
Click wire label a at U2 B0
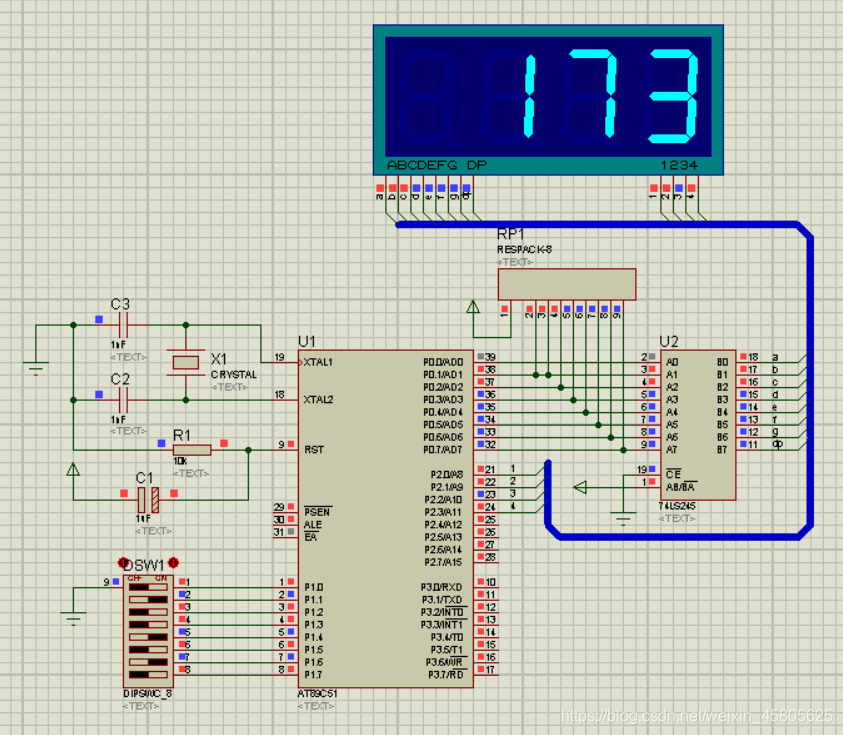(775, 357)
